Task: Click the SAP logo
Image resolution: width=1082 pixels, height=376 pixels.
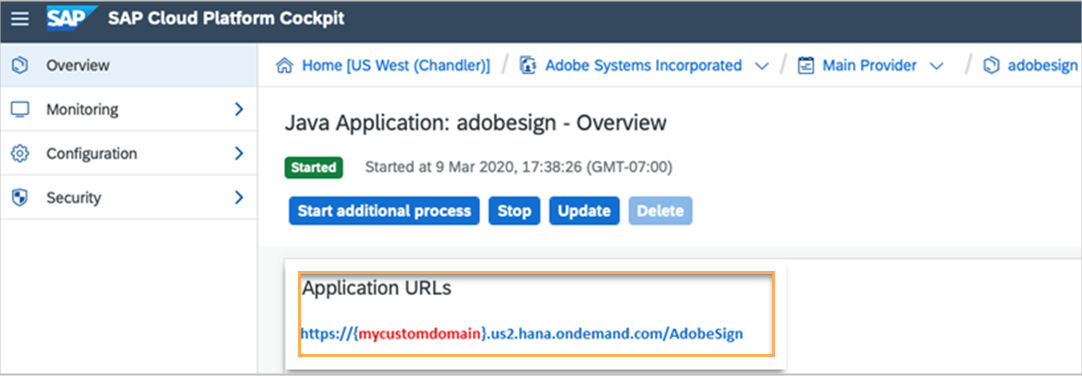Action: [71, 18]
